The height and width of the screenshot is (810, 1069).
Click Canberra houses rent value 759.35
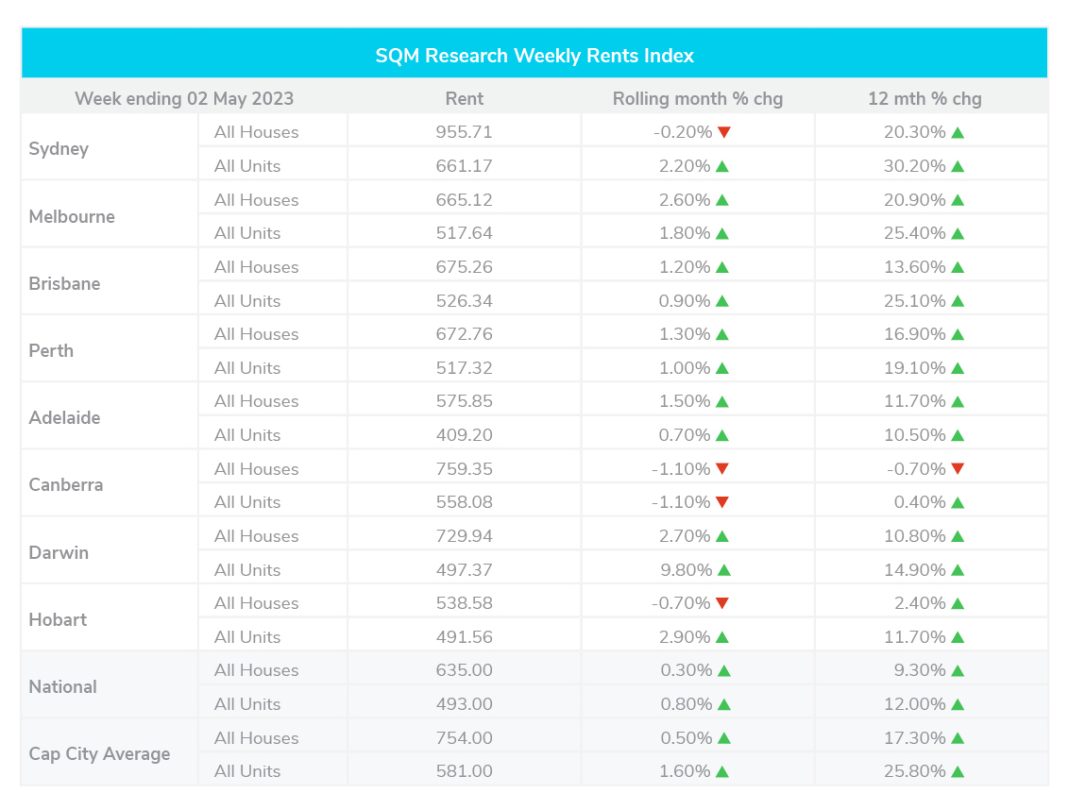(x=464, y=468)
